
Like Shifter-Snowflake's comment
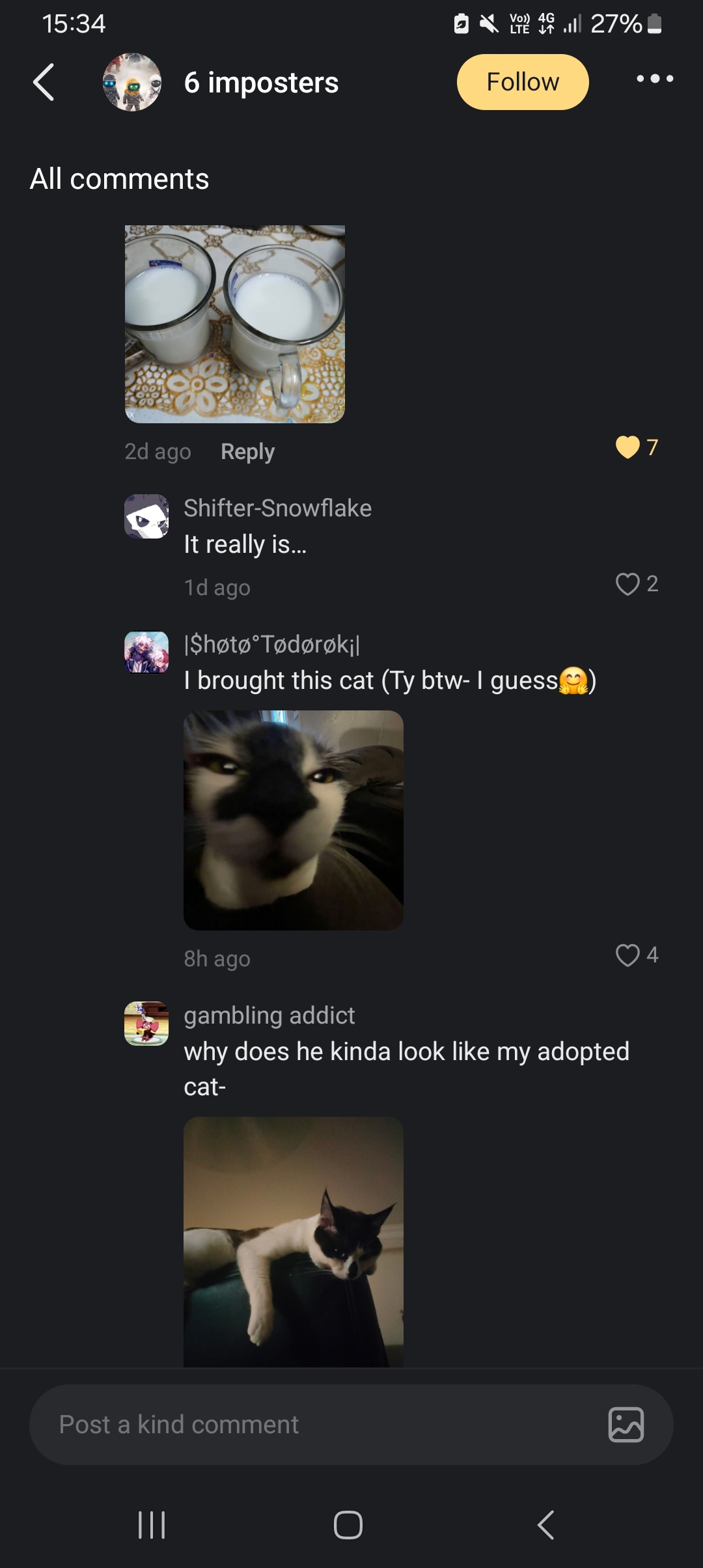point(627,584)
